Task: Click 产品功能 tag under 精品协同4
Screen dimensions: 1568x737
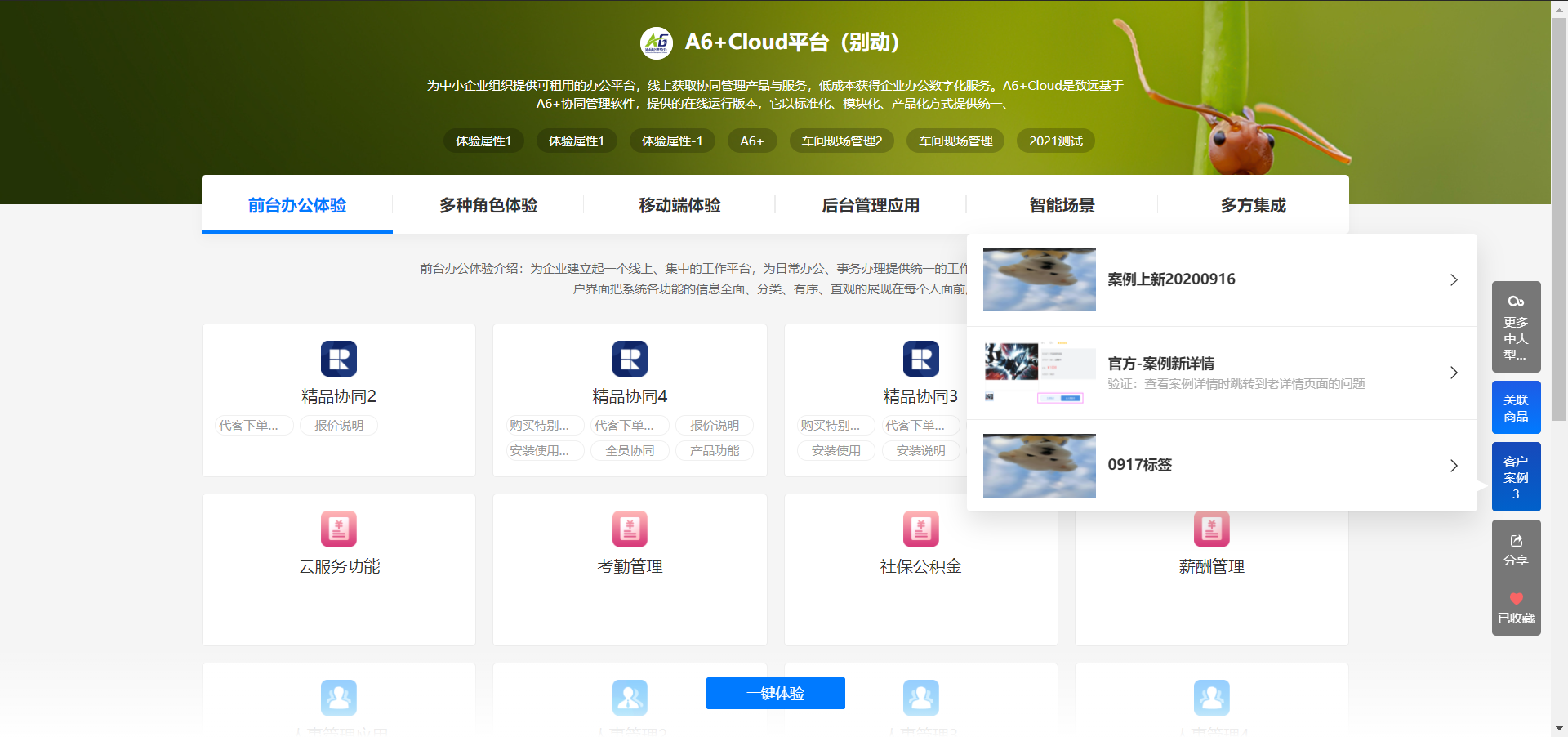Action: click(715, 451)
